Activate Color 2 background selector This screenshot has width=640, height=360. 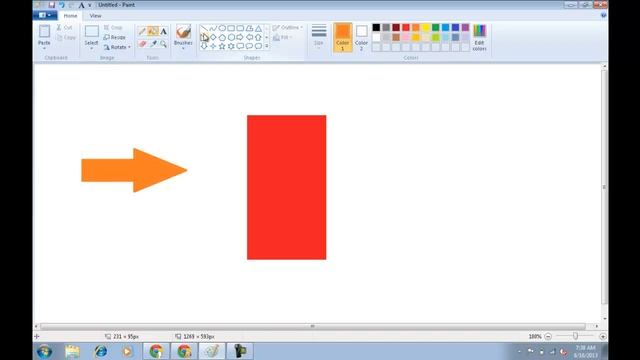(361, 37)
